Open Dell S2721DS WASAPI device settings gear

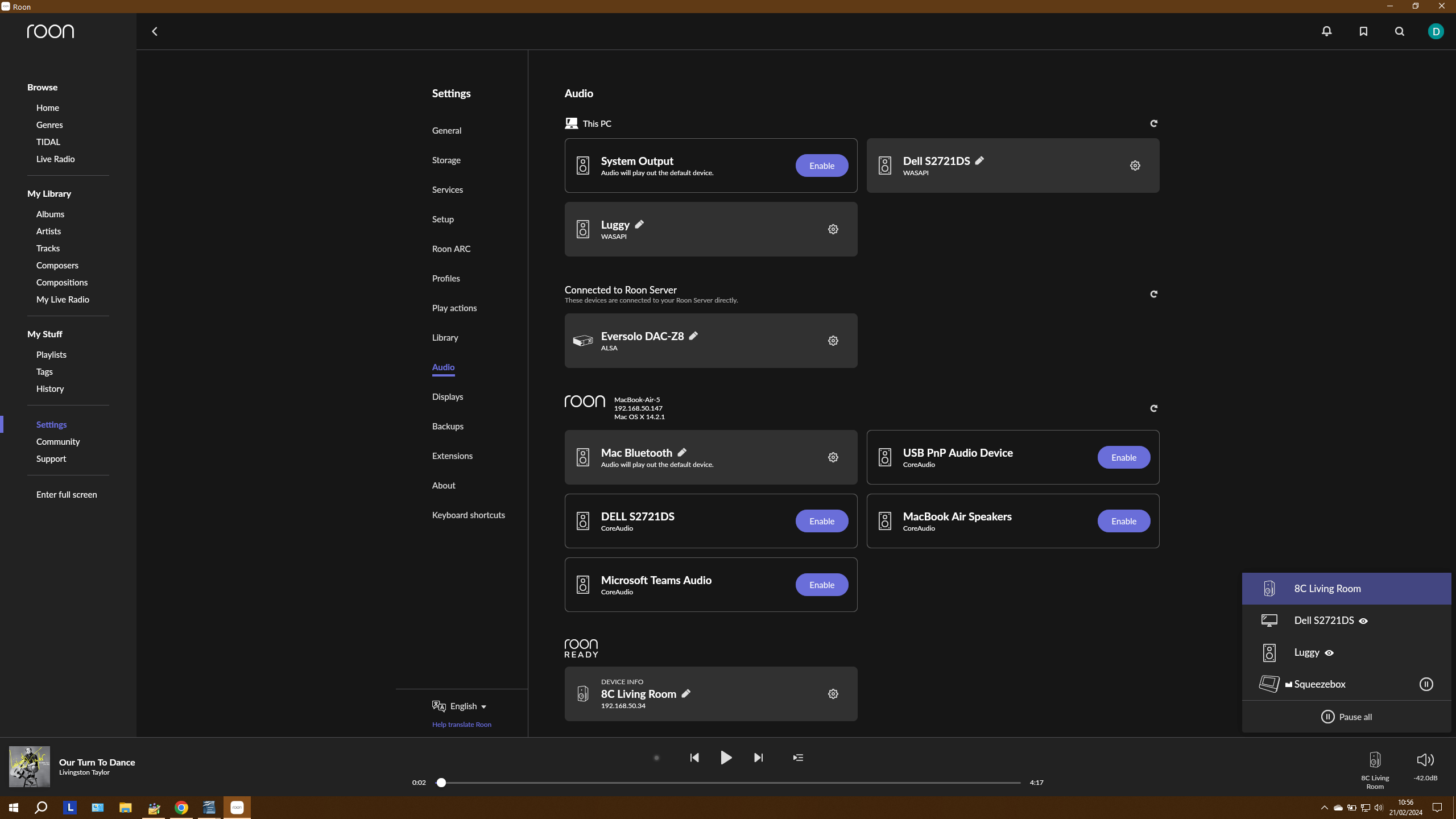[1135, 166]
